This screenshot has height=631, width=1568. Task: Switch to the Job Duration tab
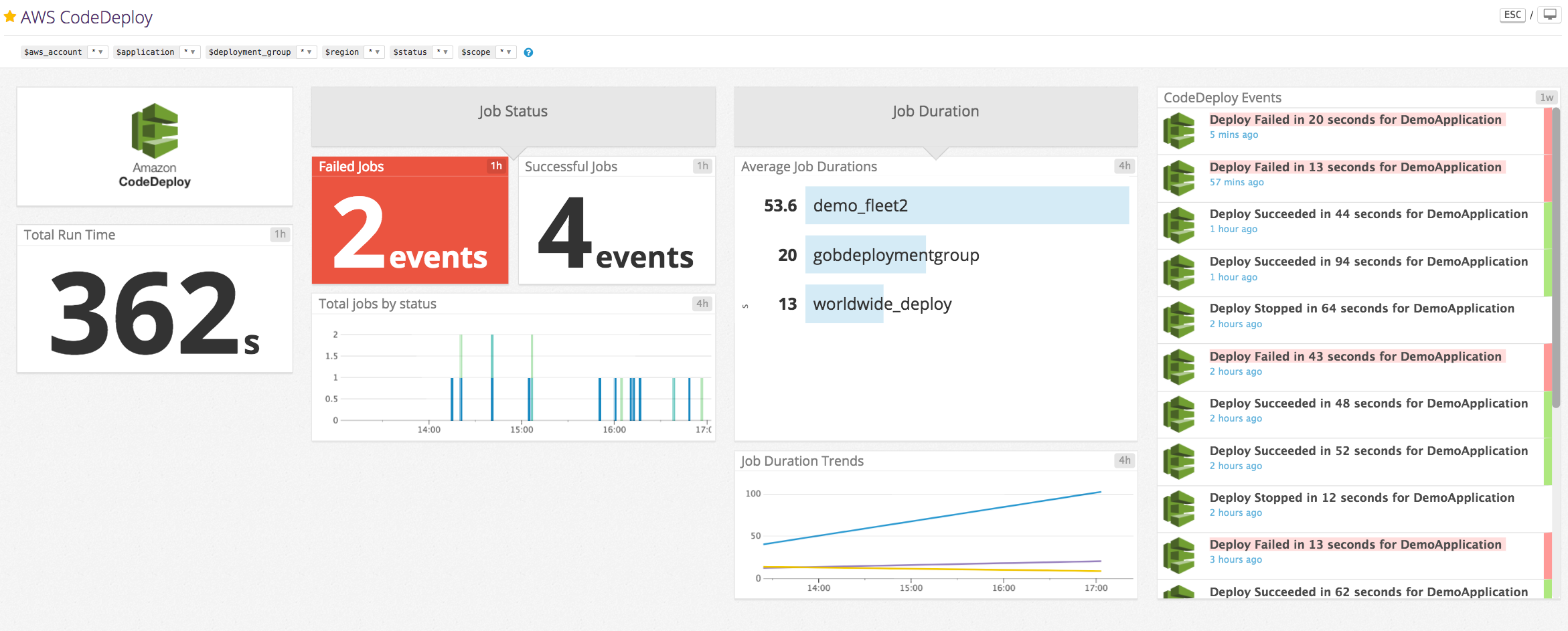pos(935,111)
